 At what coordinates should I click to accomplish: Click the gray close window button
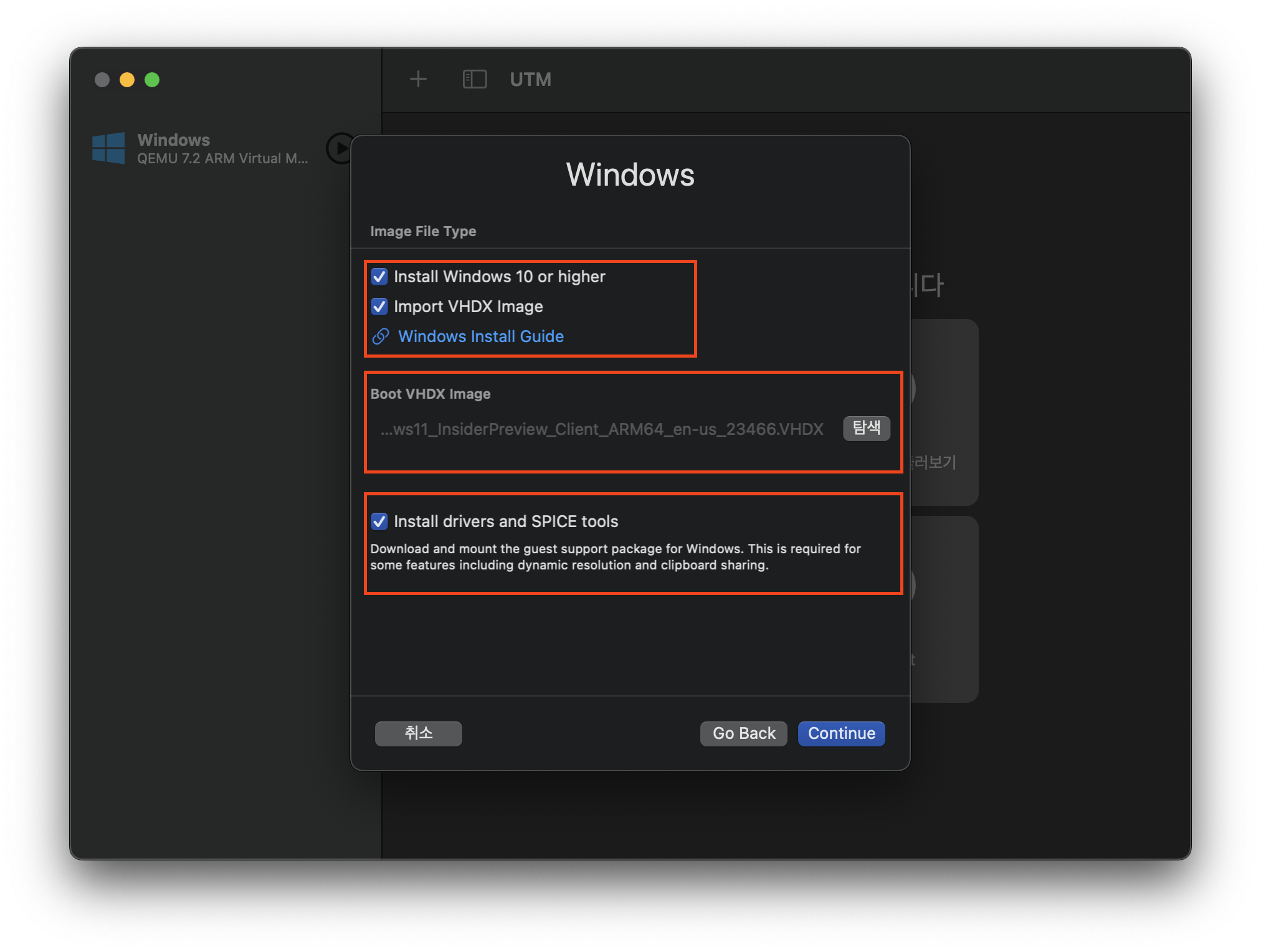pos(102,80)
